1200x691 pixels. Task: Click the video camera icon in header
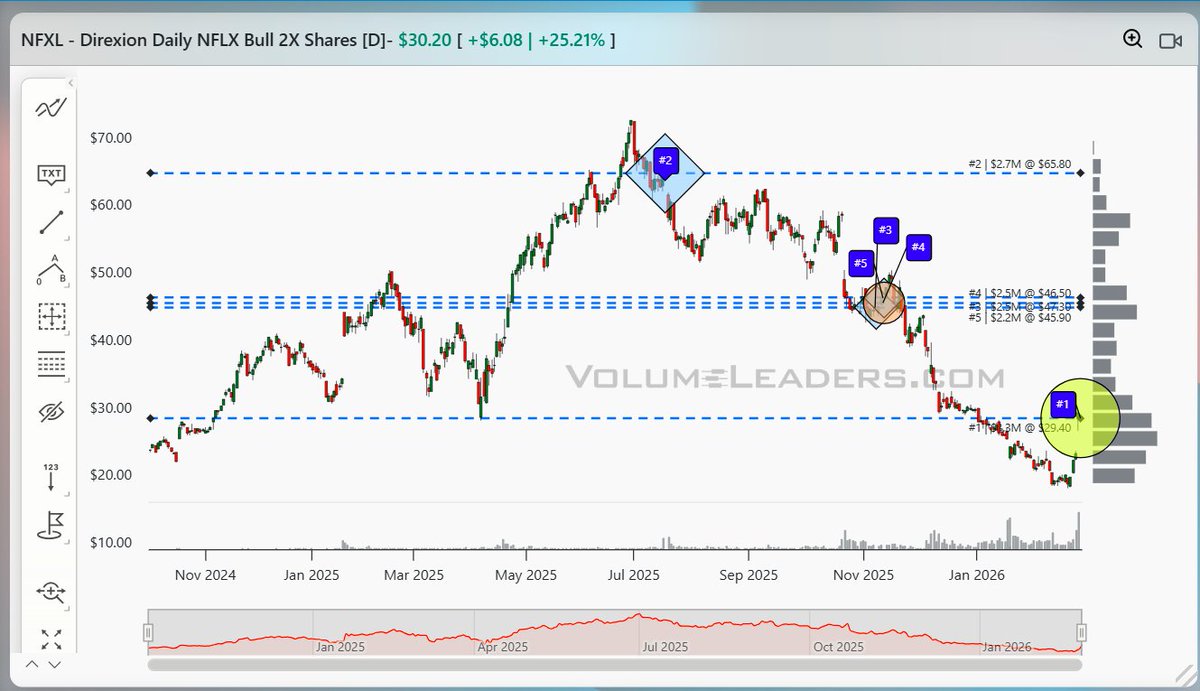[x=1170, y=40]
